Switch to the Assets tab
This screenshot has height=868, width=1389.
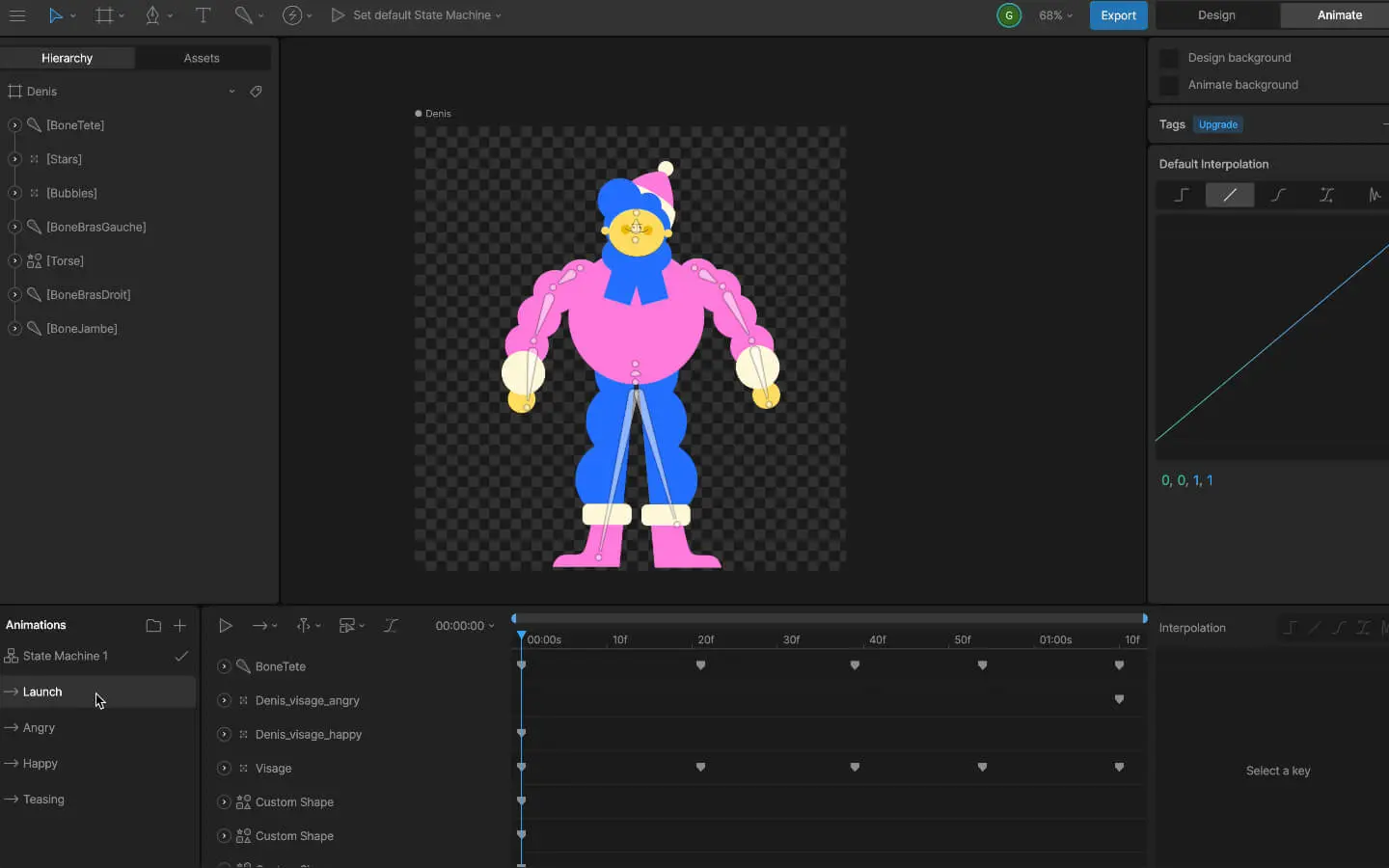[x=202, y=58]
